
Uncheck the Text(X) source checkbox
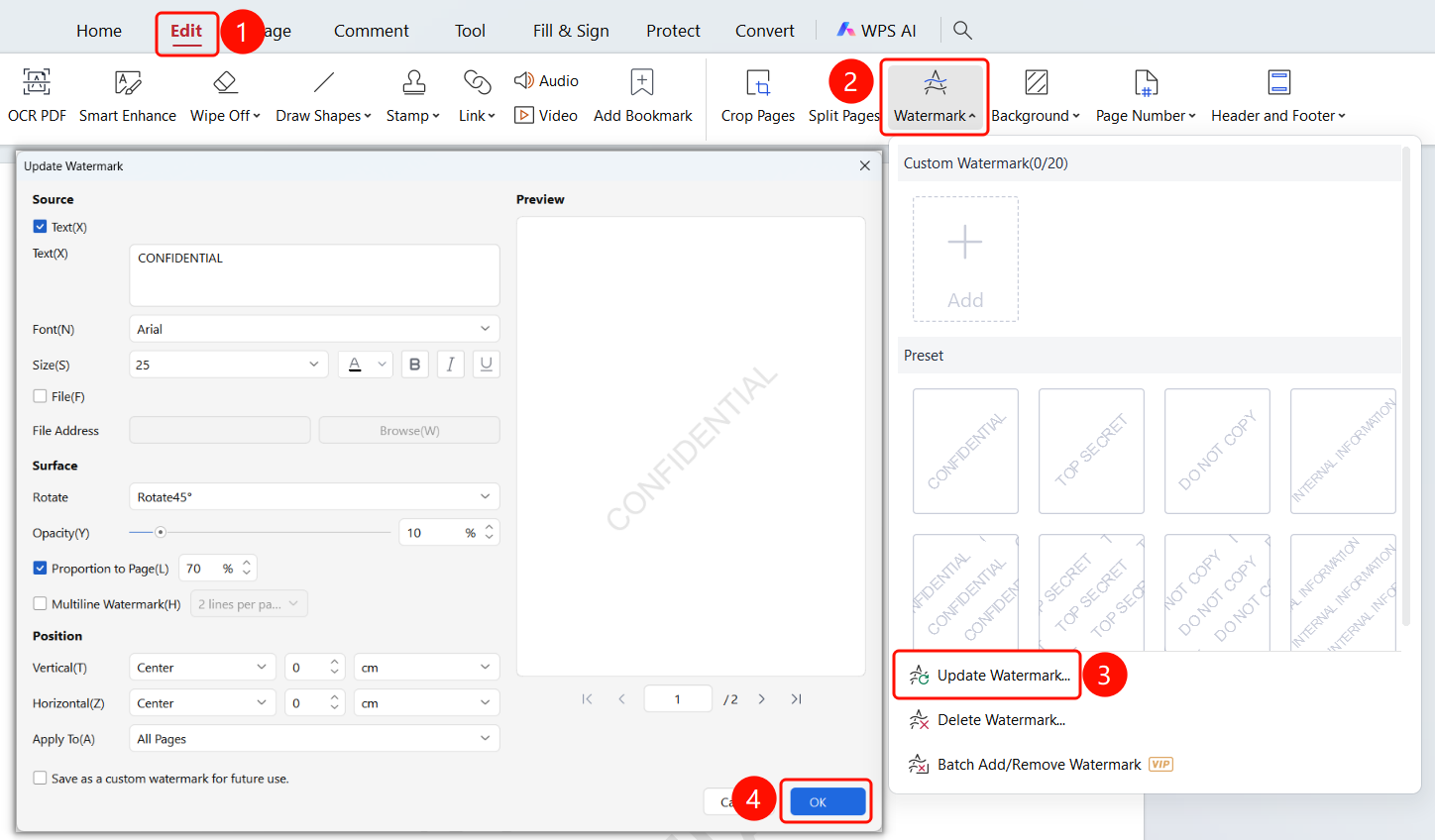coord(40,226)
